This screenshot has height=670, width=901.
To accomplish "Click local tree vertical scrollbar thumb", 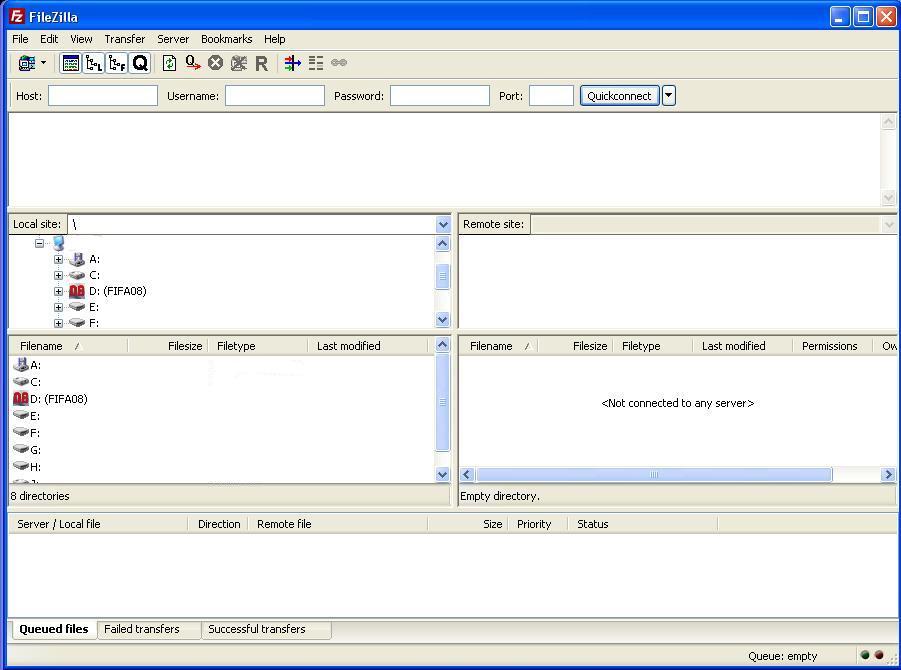I will coord(442,276).
